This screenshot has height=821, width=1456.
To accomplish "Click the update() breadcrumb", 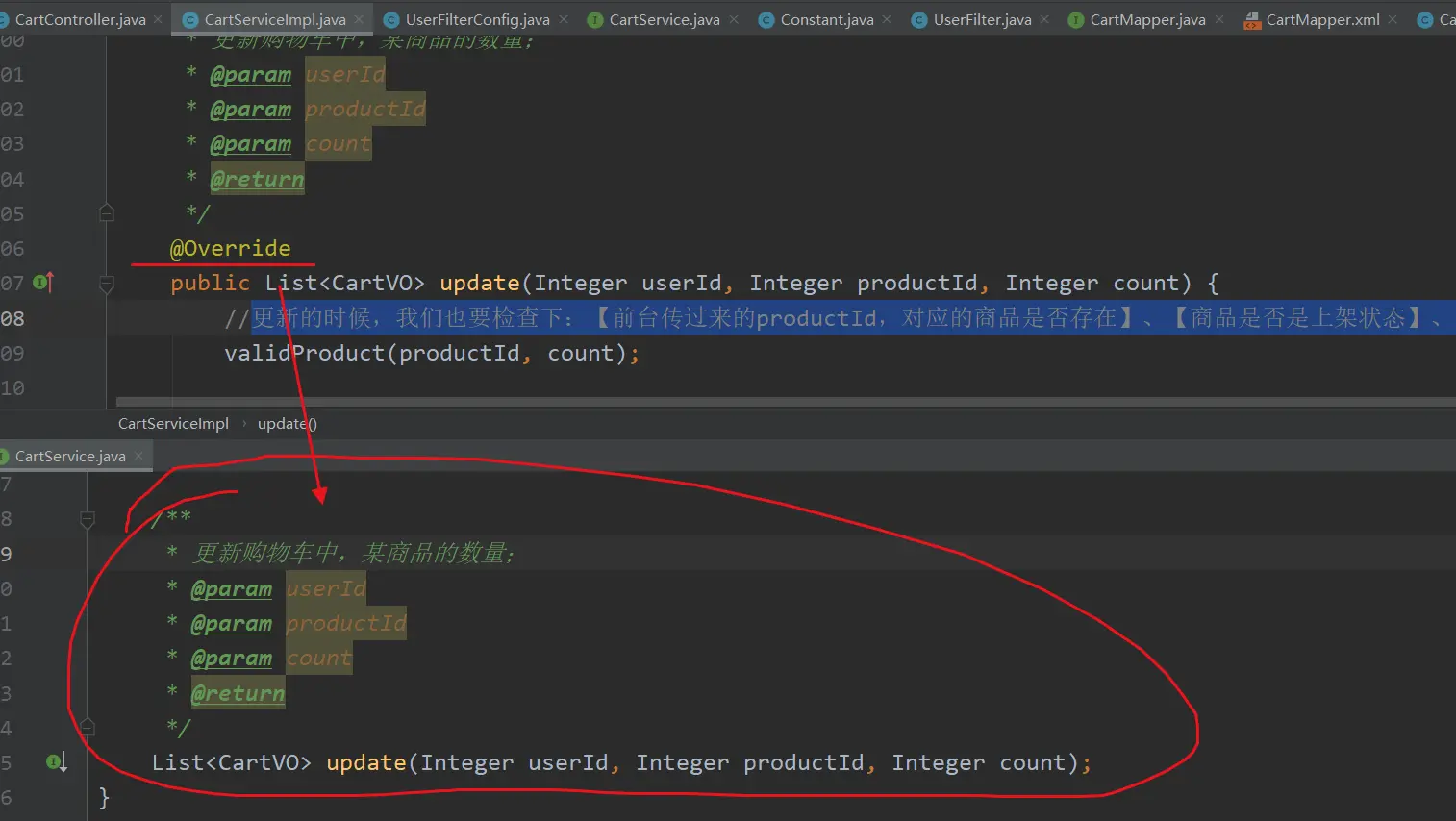I will [x=288, y=424].
